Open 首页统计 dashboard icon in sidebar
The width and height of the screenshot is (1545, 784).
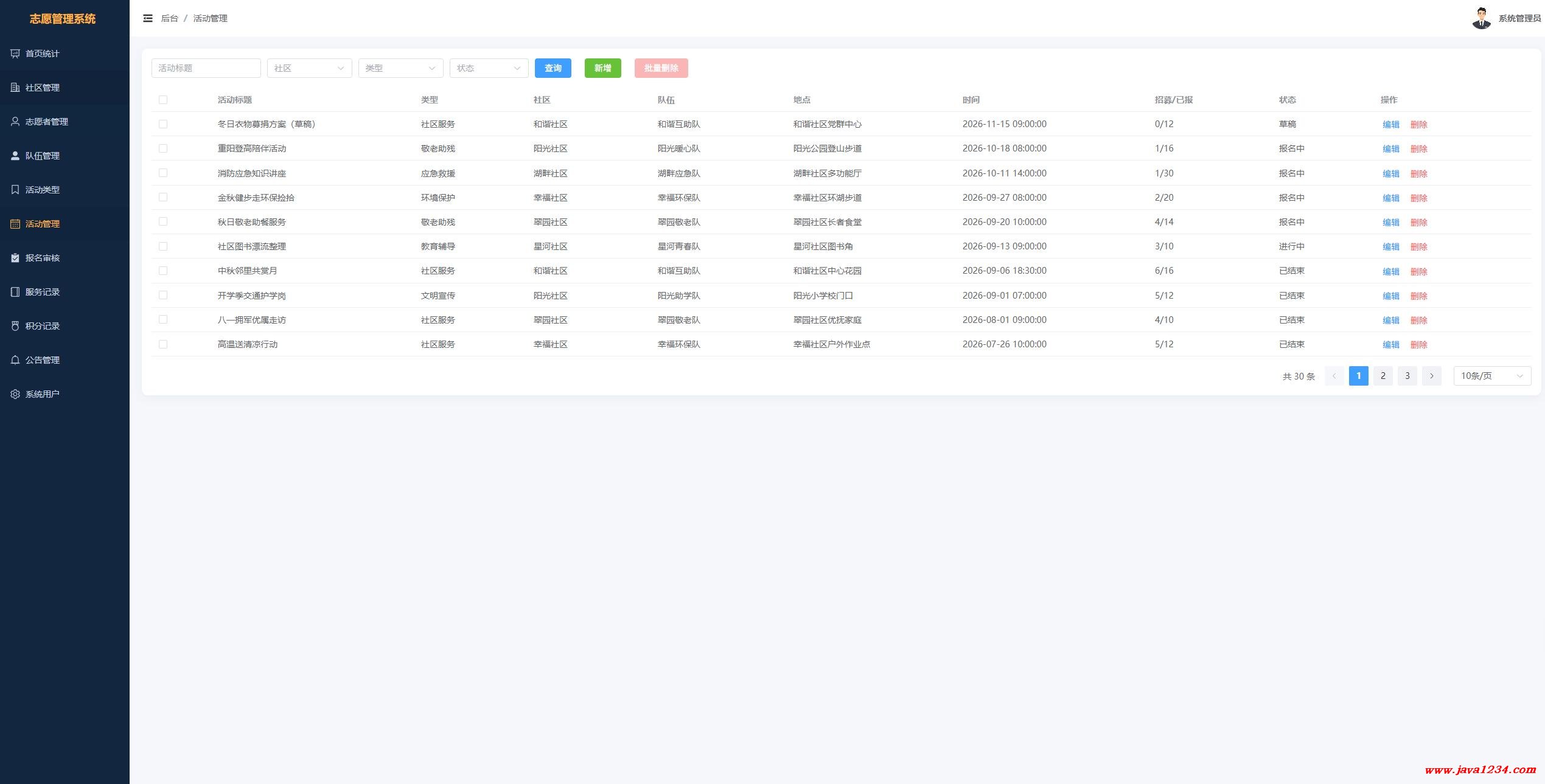[15, 54]
